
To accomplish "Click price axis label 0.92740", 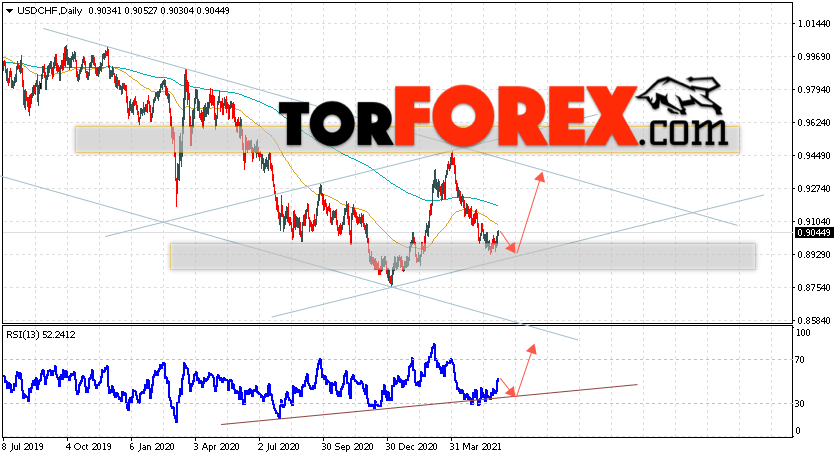I will [814, 189].
